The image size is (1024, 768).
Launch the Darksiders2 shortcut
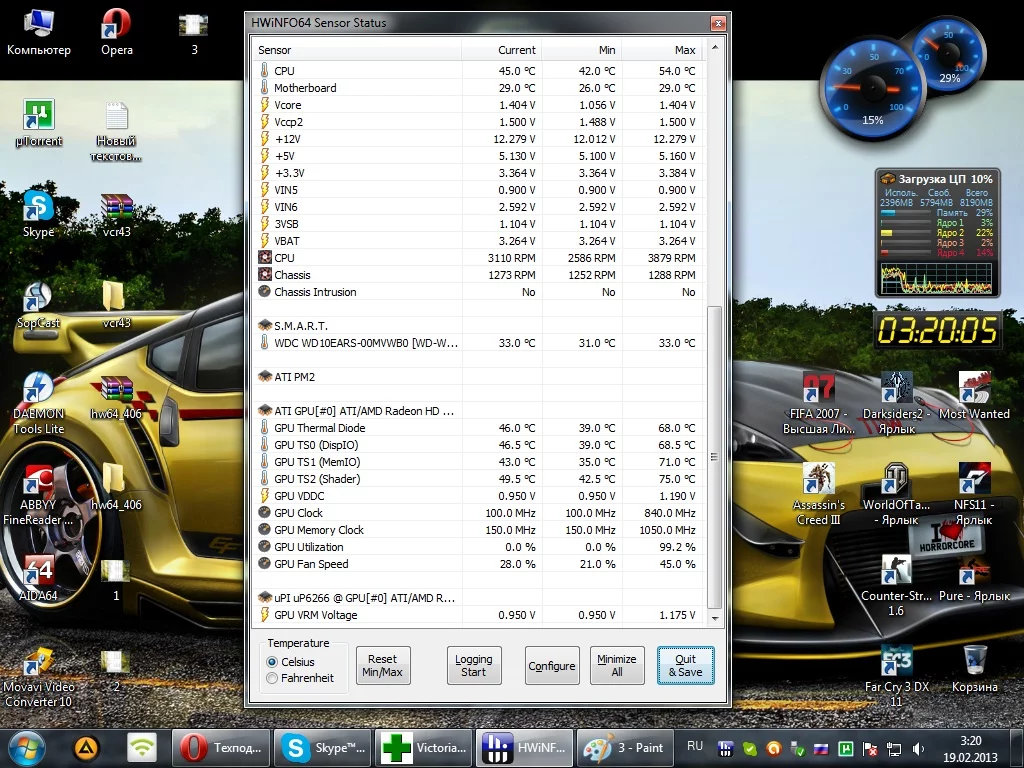point(896,404)
